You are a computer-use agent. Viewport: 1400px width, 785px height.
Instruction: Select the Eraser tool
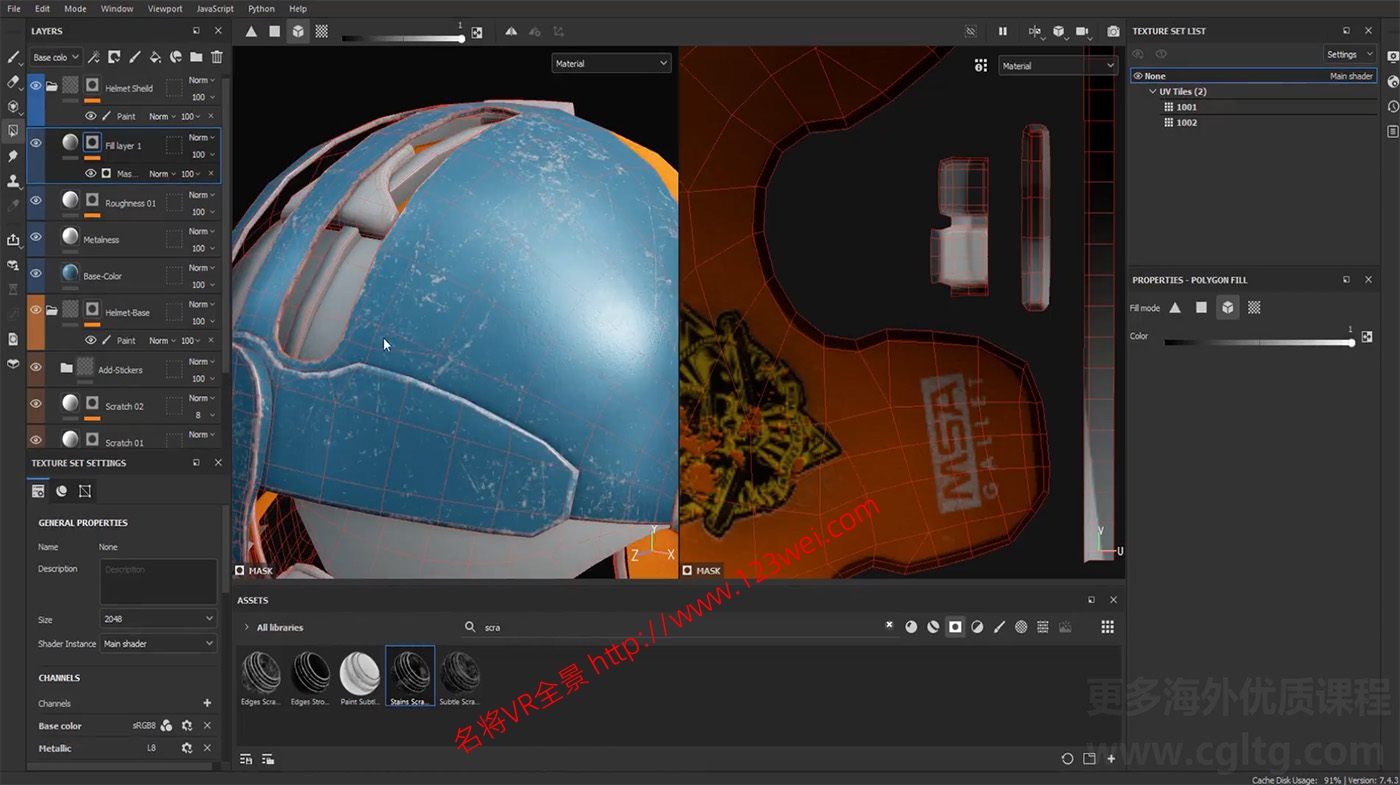tap(13, 82)
